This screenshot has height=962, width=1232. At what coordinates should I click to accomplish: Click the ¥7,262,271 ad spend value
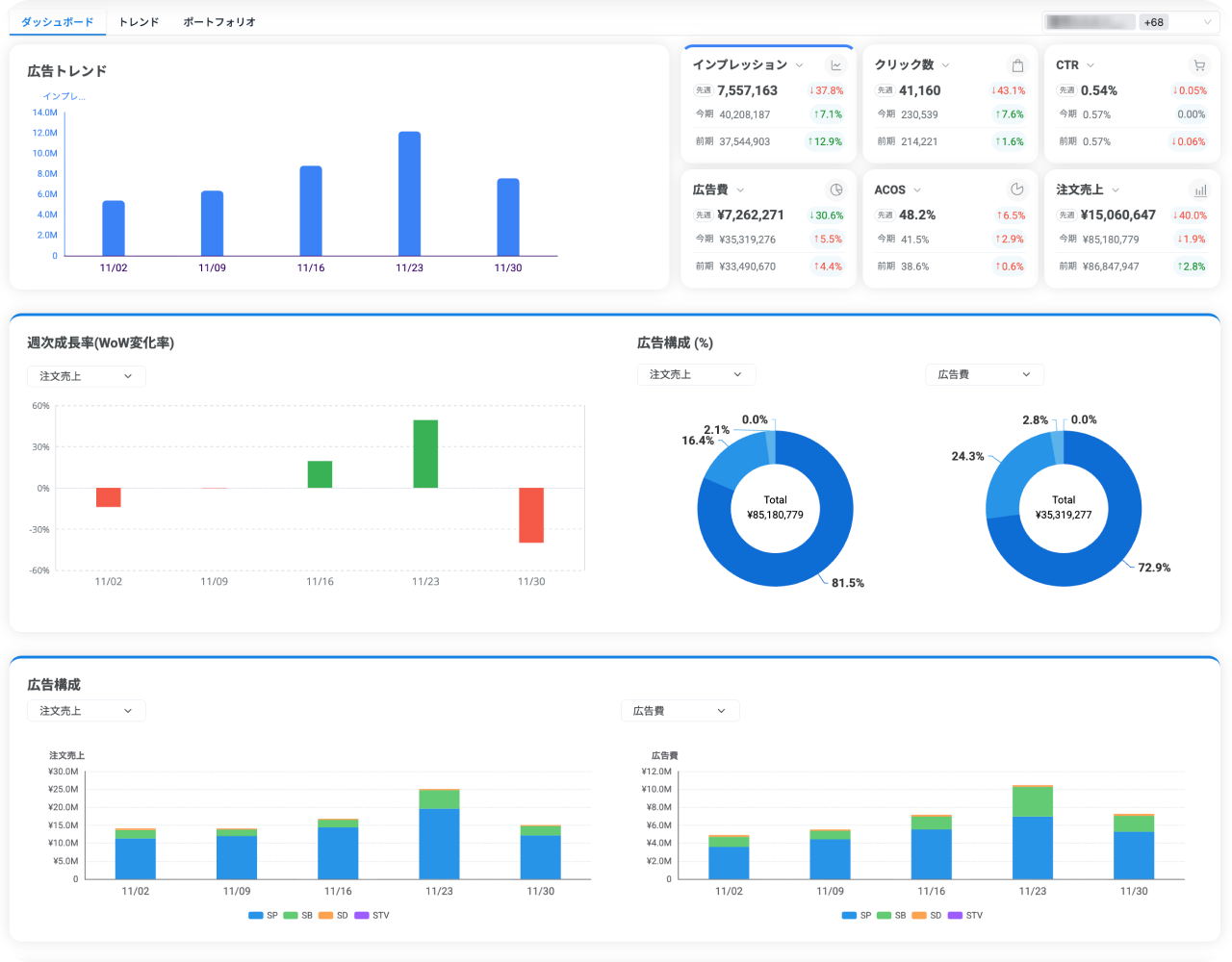(751, 215)
